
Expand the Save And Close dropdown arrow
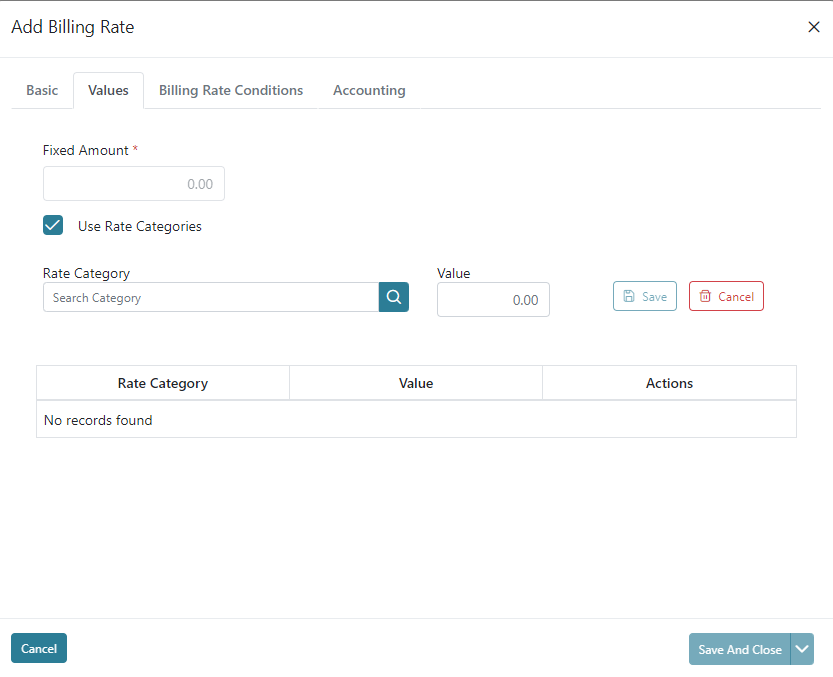(x=802, y=649)
